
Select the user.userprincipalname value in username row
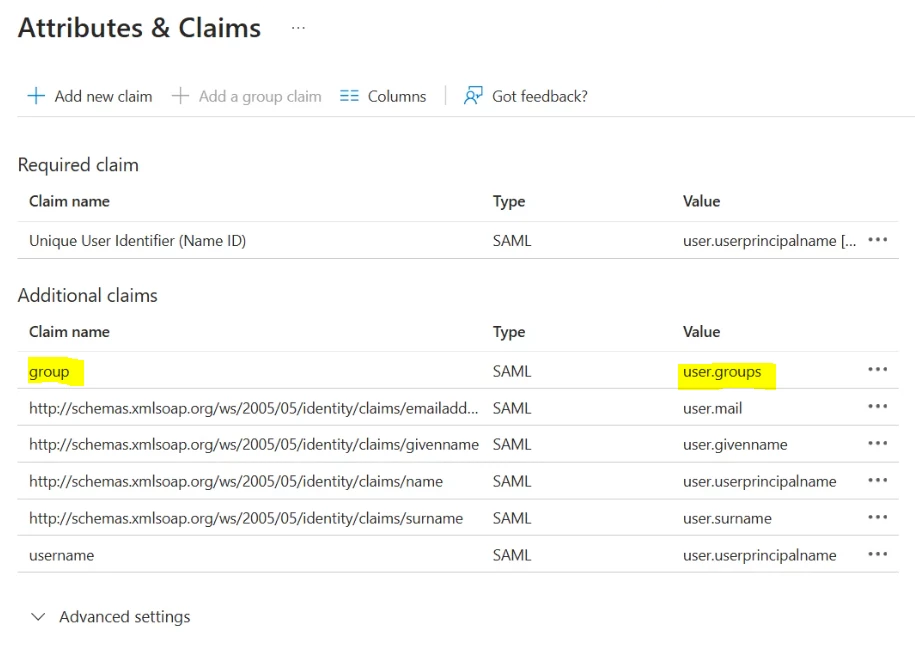coord(760,555)
